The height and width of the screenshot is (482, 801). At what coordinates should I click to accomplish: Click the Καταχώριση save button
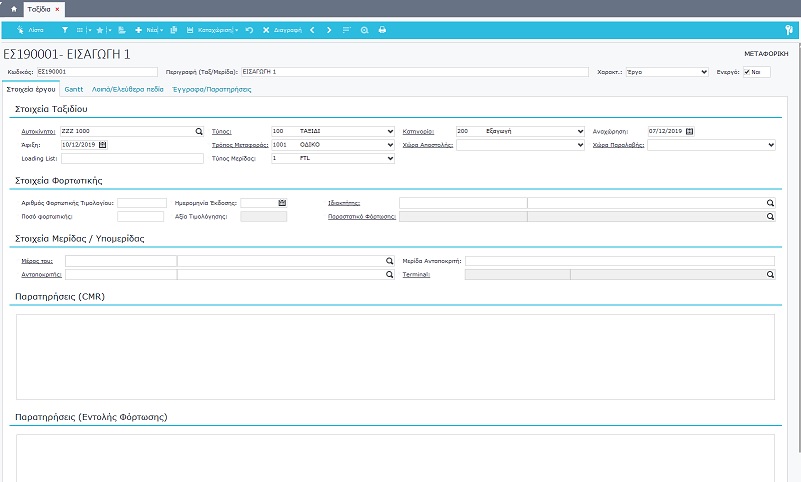(214, 31)
